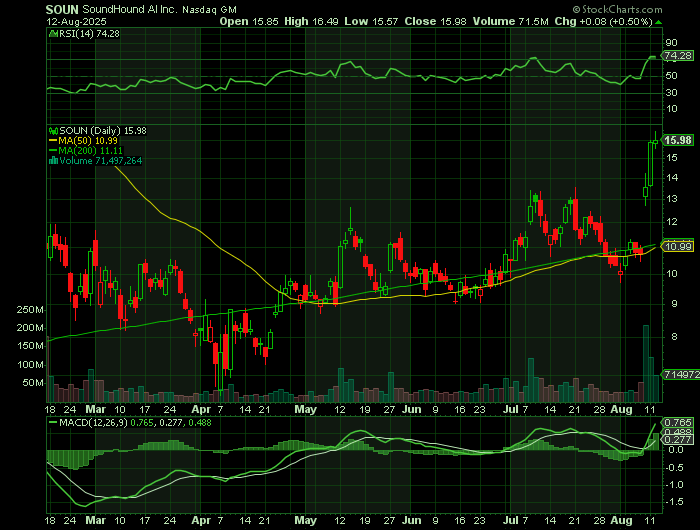Click Jun on the date axis under volume bars
700x530 pixels.
411,409
